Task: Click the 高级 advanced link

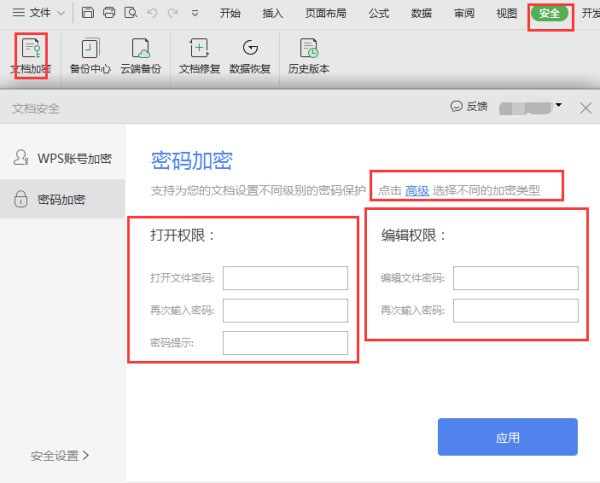Action: click(x=417, y=190)
